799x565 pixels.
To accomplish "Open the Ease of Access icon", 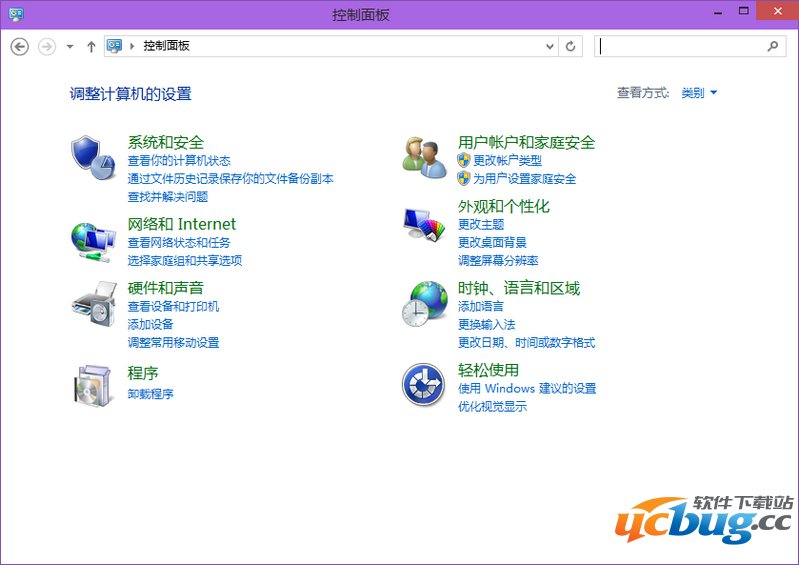I will tap(424, 385).
